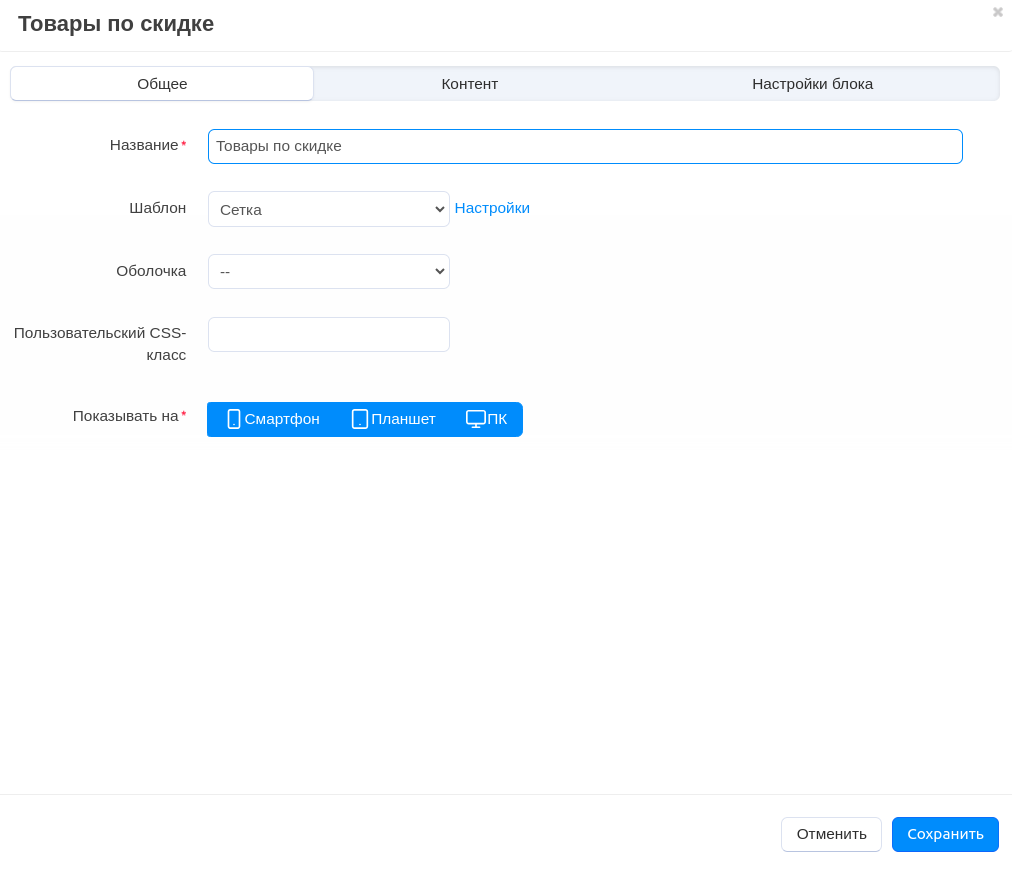Click the Пользовательский CSS-класс input field
This screenshot has height=871, width=1012.
tap(328, 335)
